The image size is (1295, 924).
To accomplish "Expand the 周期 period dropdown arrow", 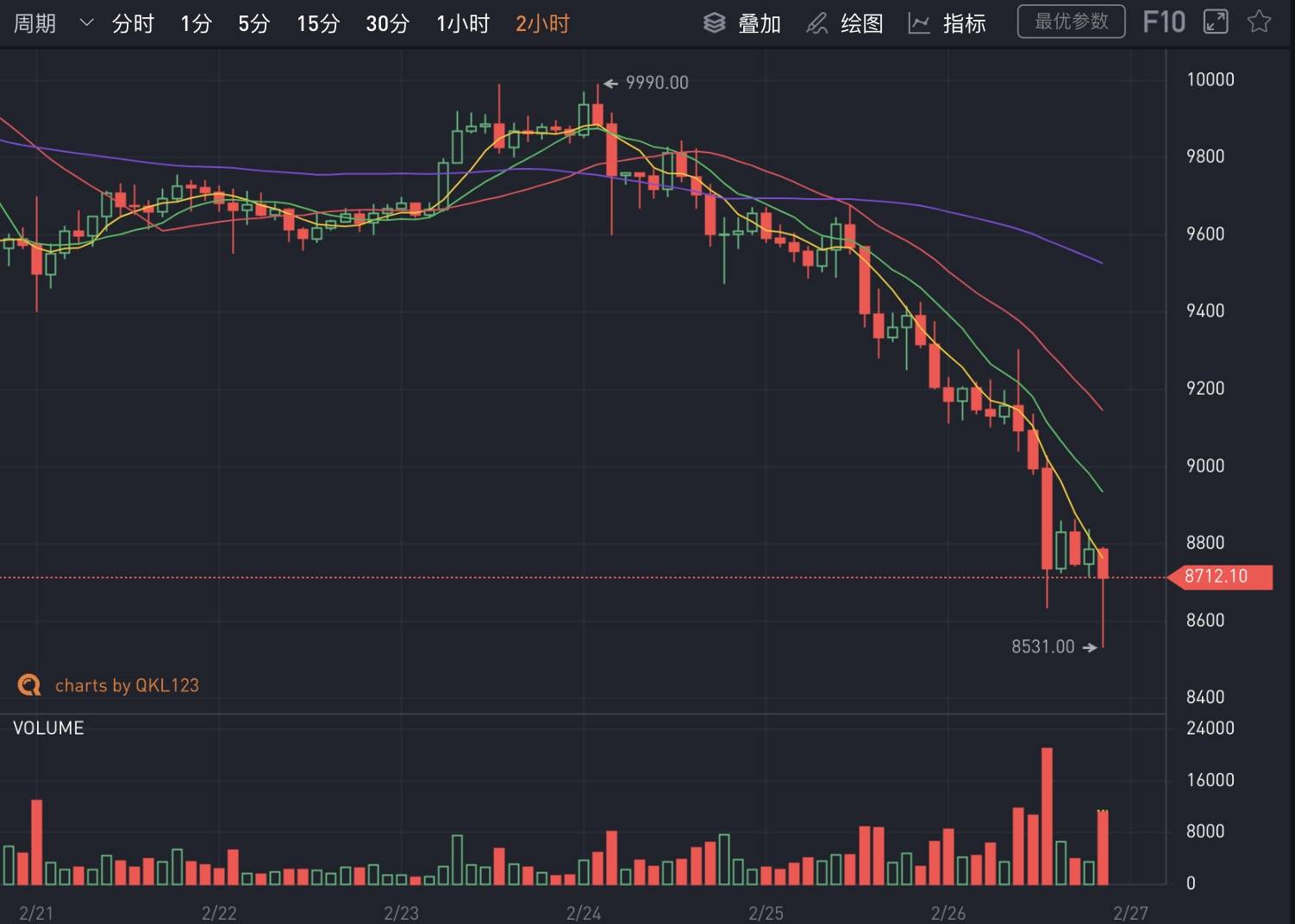I will tap(86, 23).
